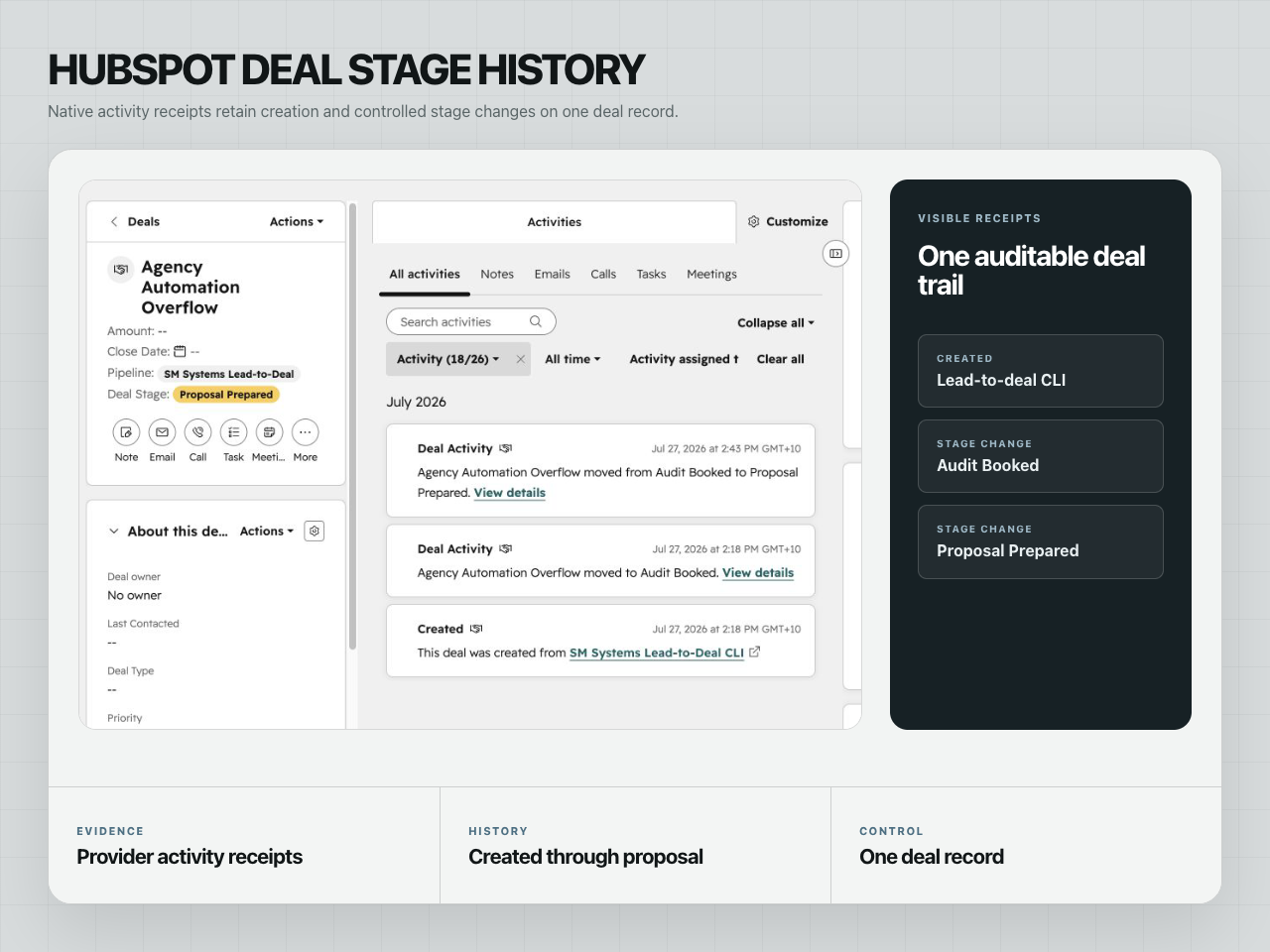The image size is (1270, 952).
Task: Click deal icon on Proposal Prepared activity card
Action: (x=506, y=448)
